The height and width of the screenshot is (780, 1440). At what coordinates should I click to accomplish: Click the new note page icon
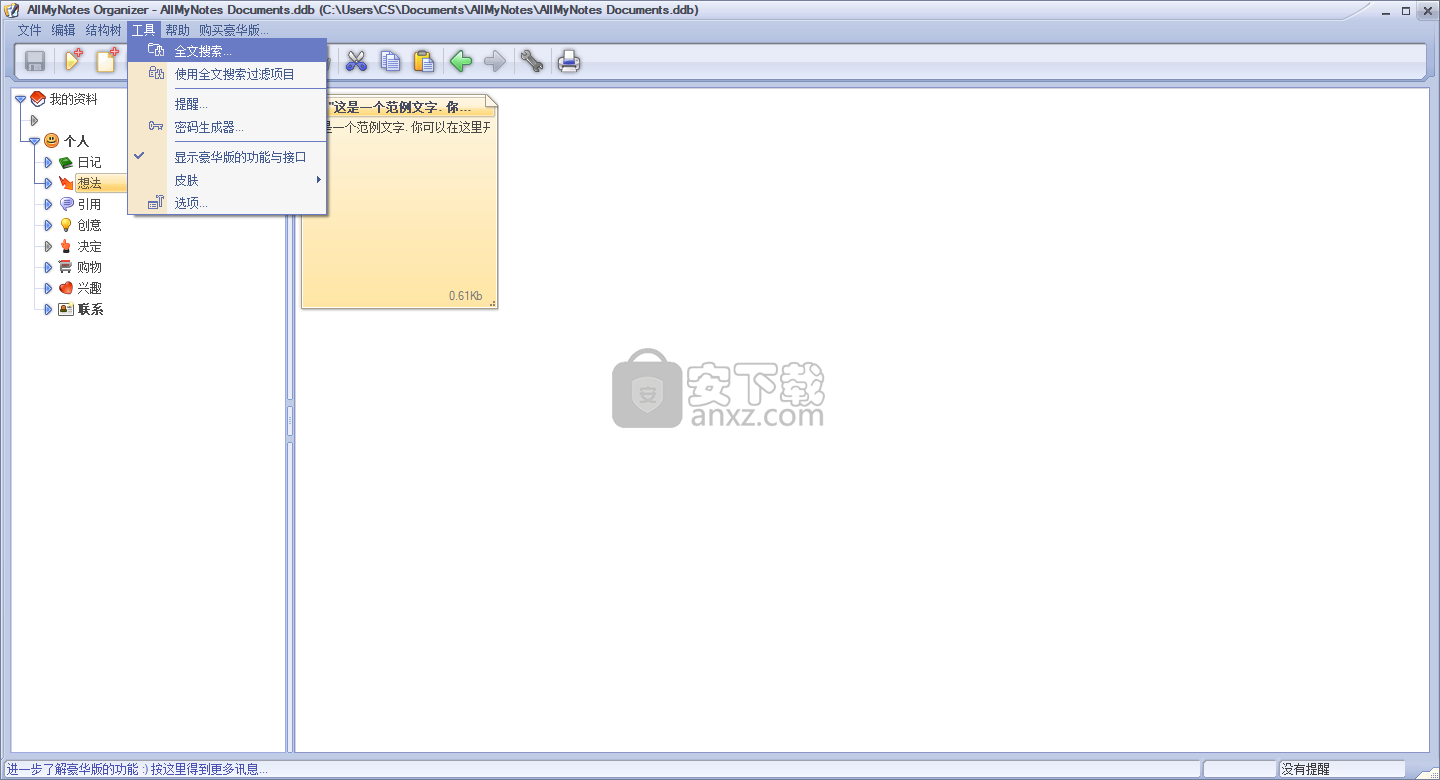(106, 61)
